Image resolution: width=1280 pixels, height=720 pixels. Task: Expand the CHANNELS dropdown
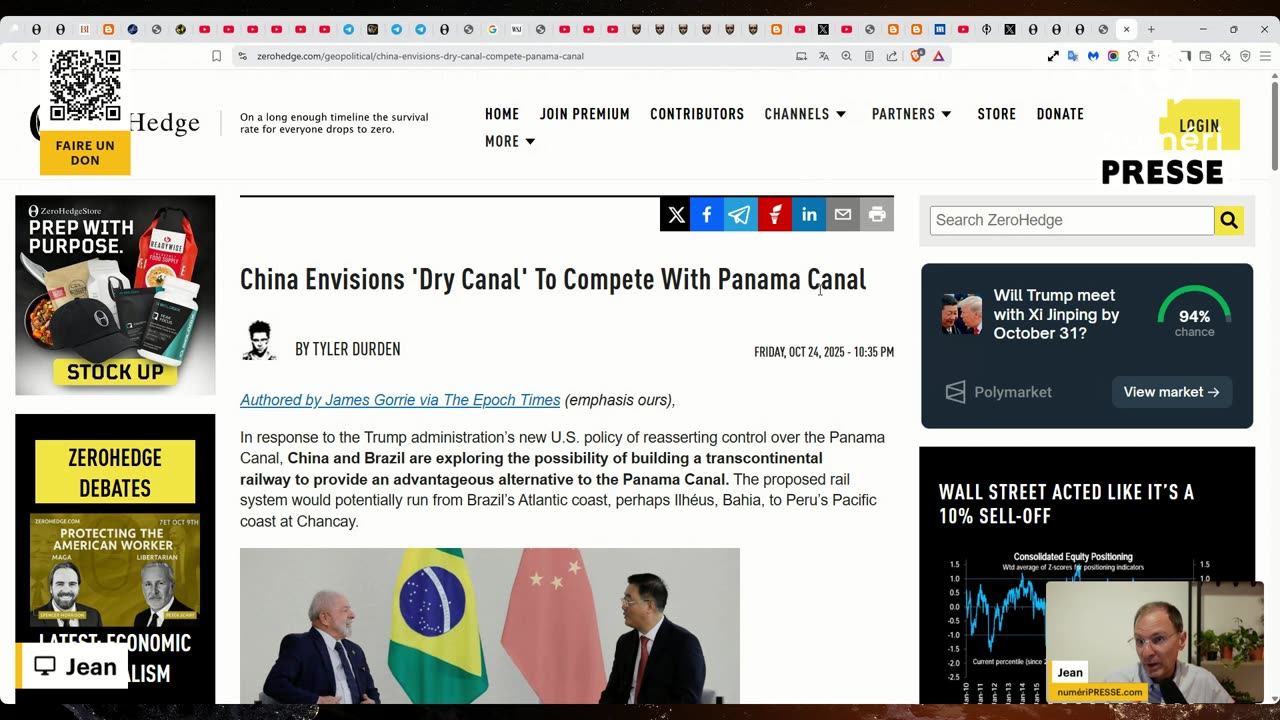[x=806, y=114]
